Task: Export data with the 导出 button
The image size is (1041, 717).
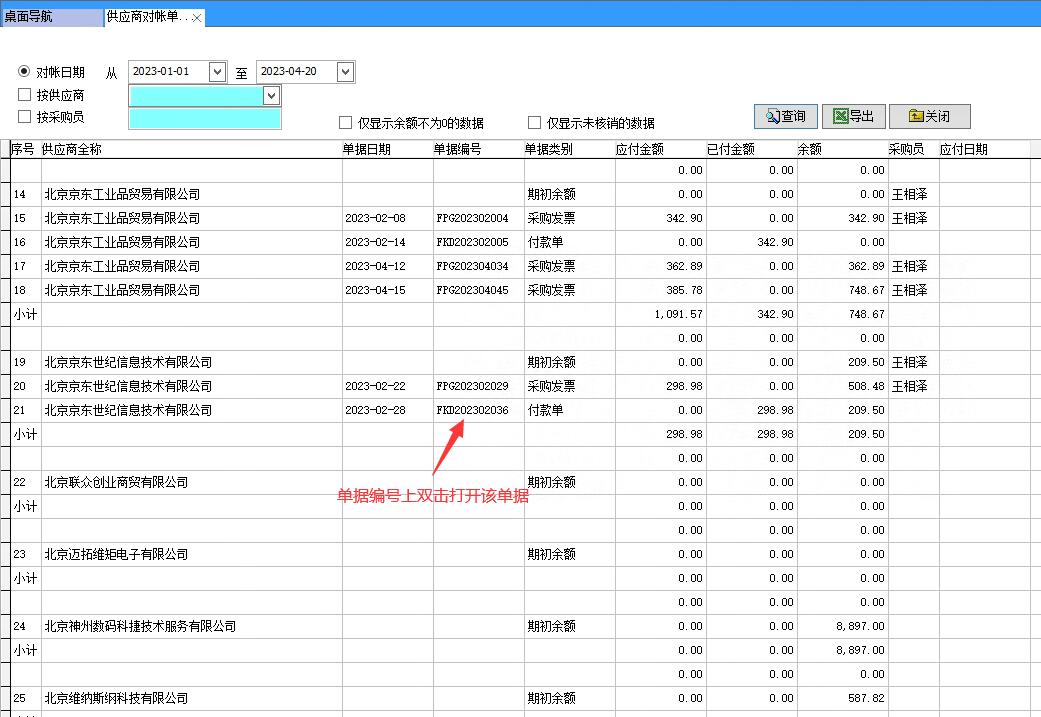Action: click(x=853, y=116)
